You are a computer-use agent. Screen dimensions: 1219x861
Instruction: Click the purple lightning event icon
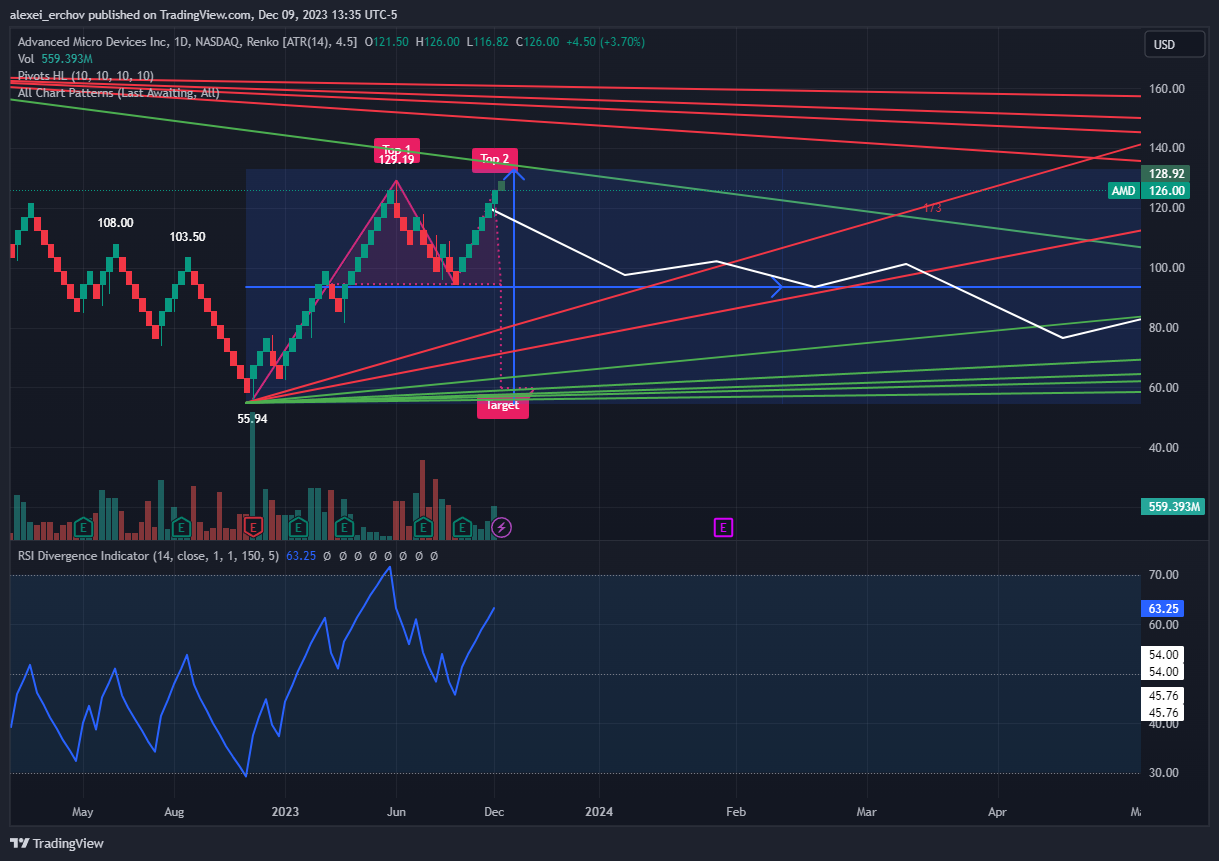503,526
